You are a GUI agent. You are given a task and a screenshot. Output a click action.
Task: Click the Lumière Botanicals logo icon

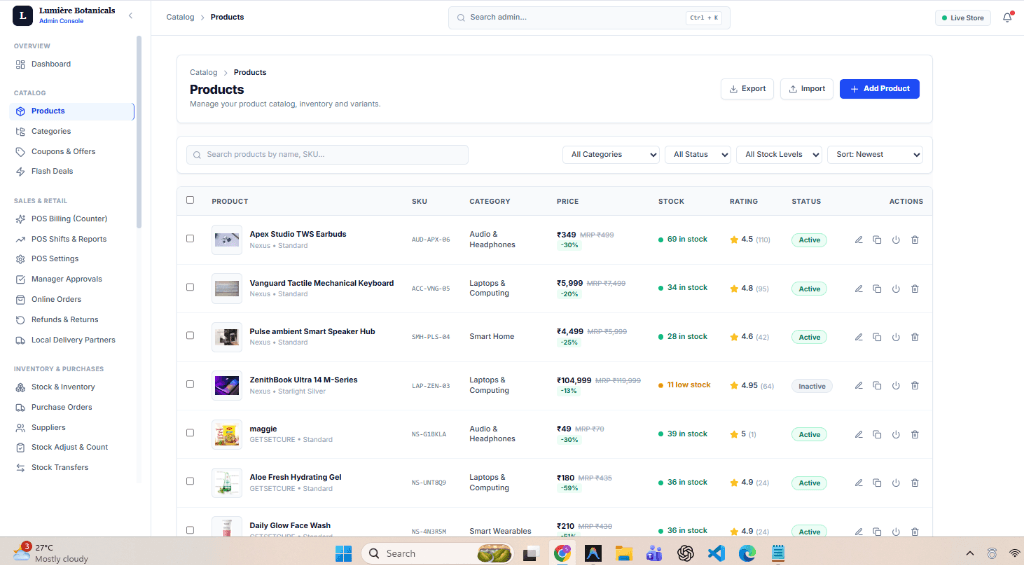pos(22,16)
